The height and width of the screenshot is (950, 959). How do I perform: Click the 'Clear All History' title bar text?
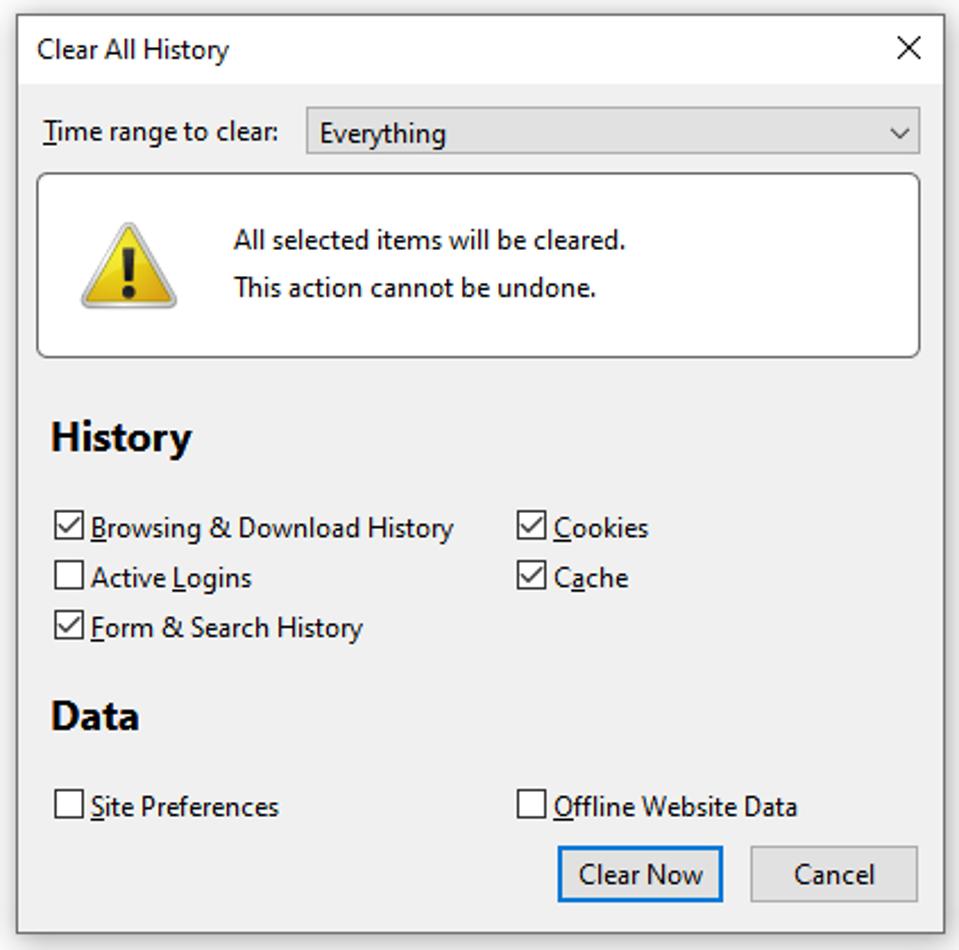coord(133,50)
